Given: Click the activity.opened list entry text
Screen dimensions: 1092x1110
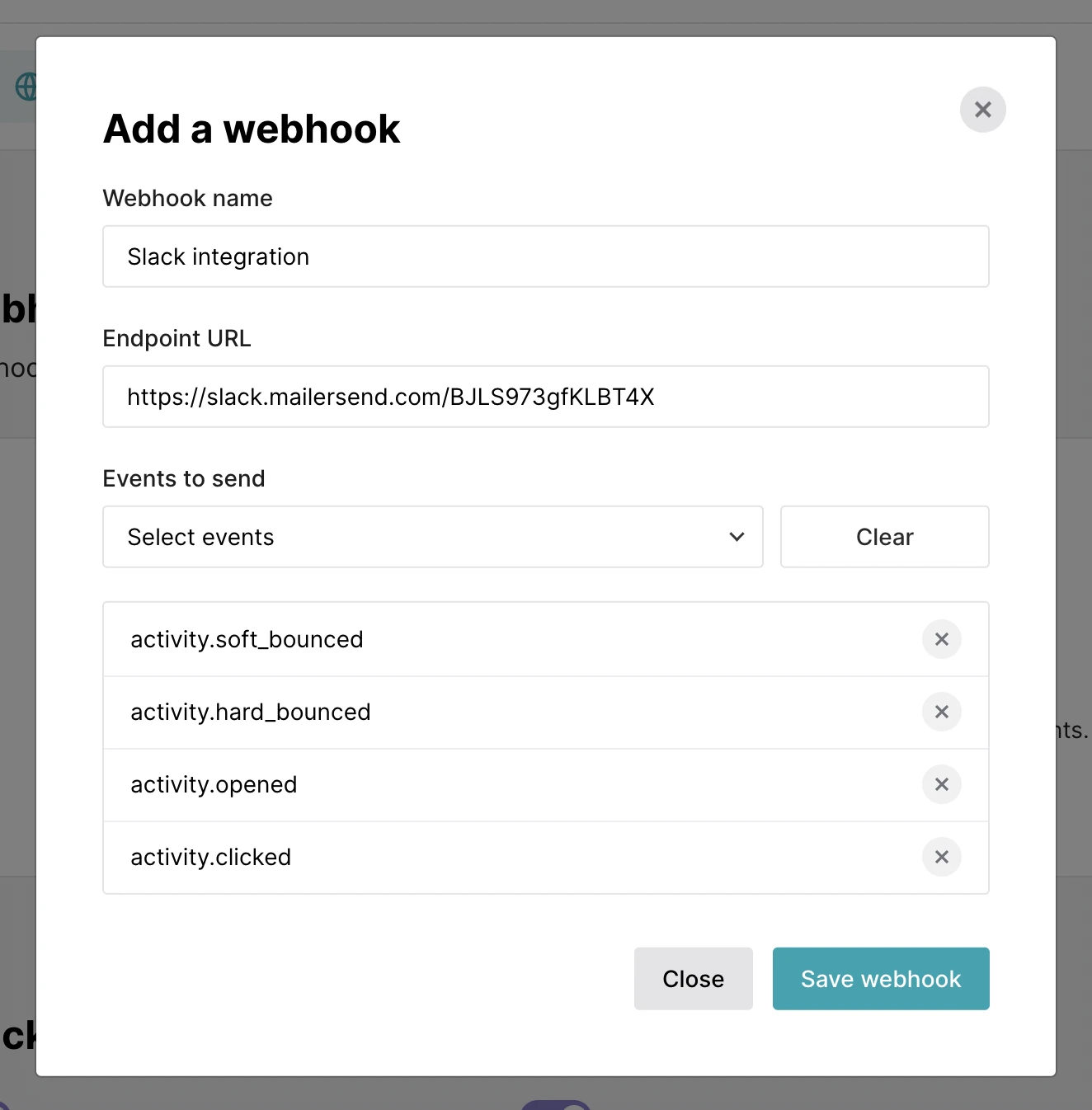Looking at the screenshot, I should point(214,784).
